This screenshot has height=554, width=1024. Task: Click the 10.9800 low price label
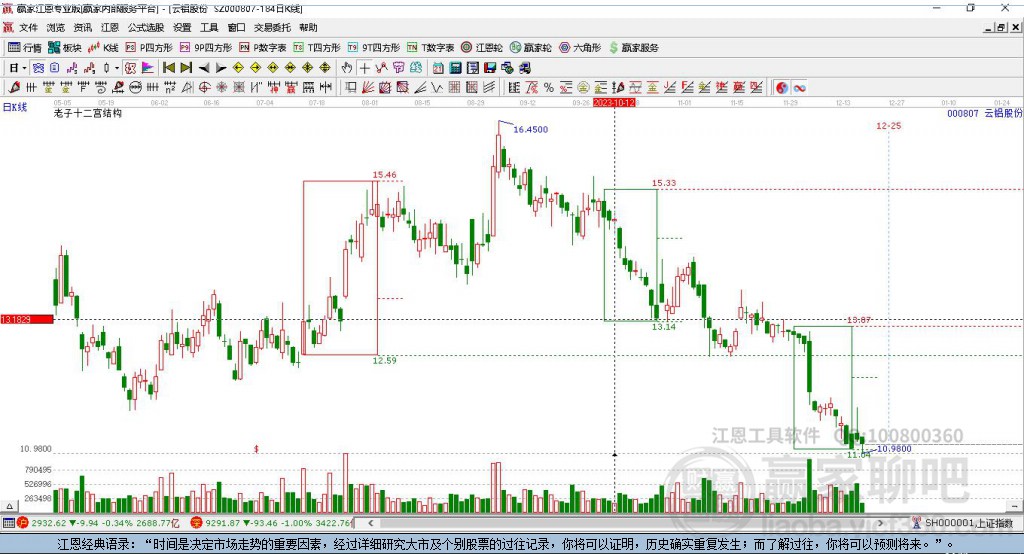pyautogui.click(x=894, y=449)
